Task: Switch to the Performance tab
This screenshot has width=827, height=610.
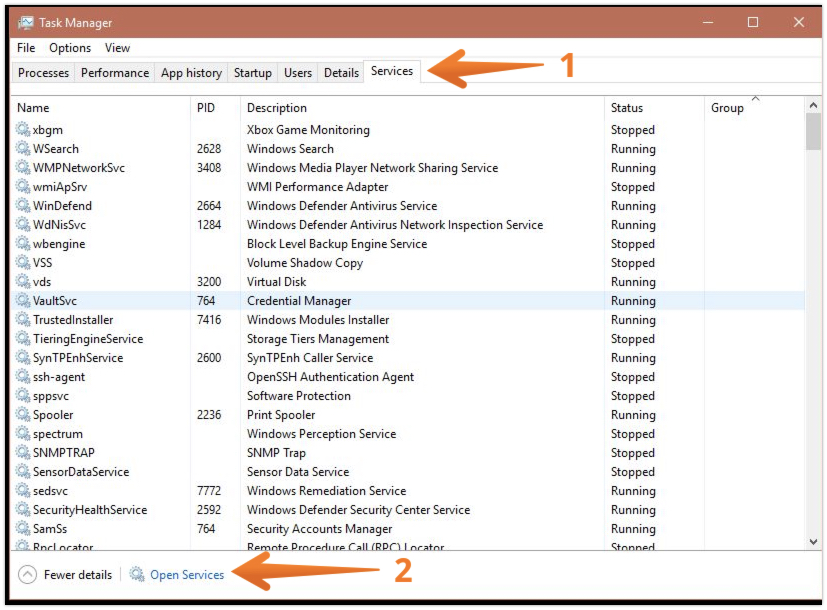Action: [x=114, y=72]
